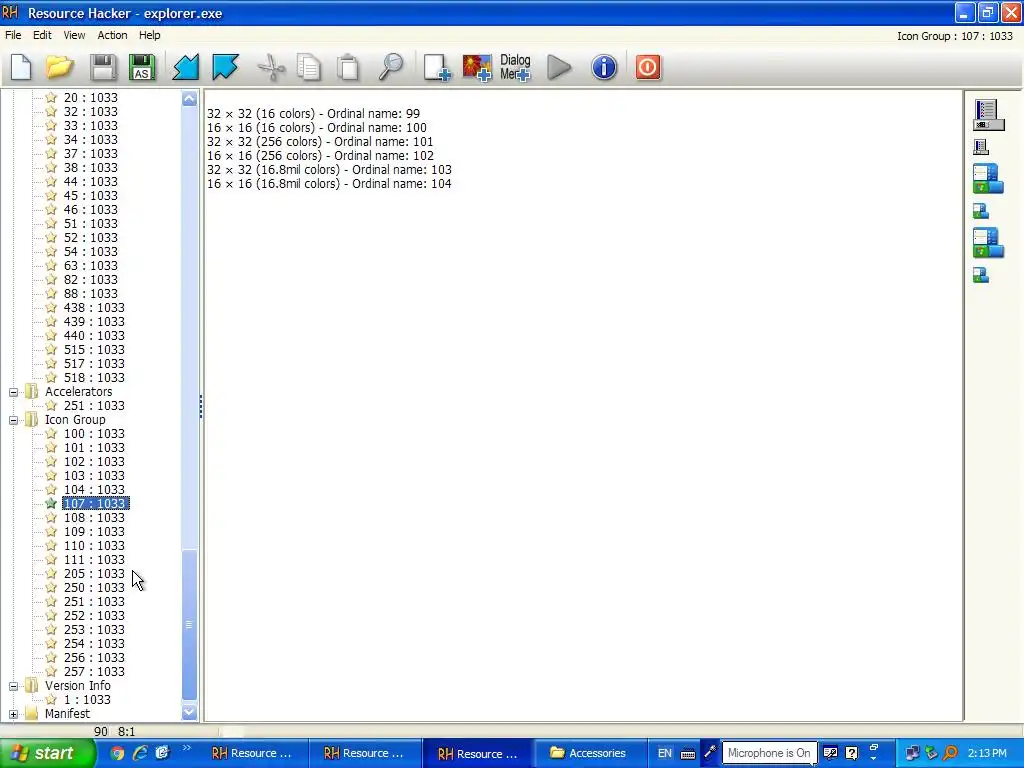The image size is (1024, 768).
Task: Open the File menu
Action: (x=13, y=35)
